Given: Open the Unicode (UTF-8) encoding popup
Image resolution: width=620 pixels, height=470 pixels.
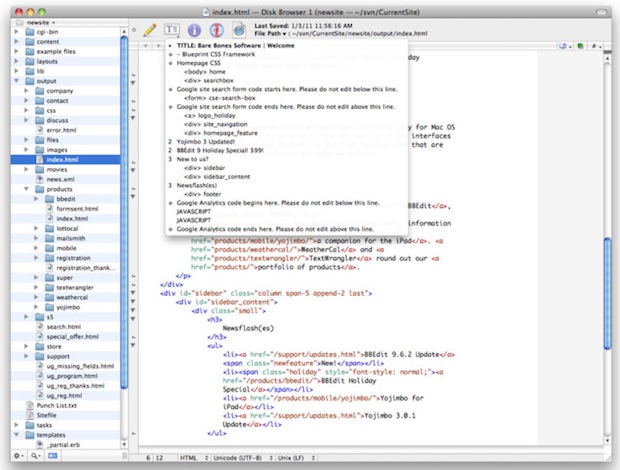Looking at the screenshot, I should 243,458.
